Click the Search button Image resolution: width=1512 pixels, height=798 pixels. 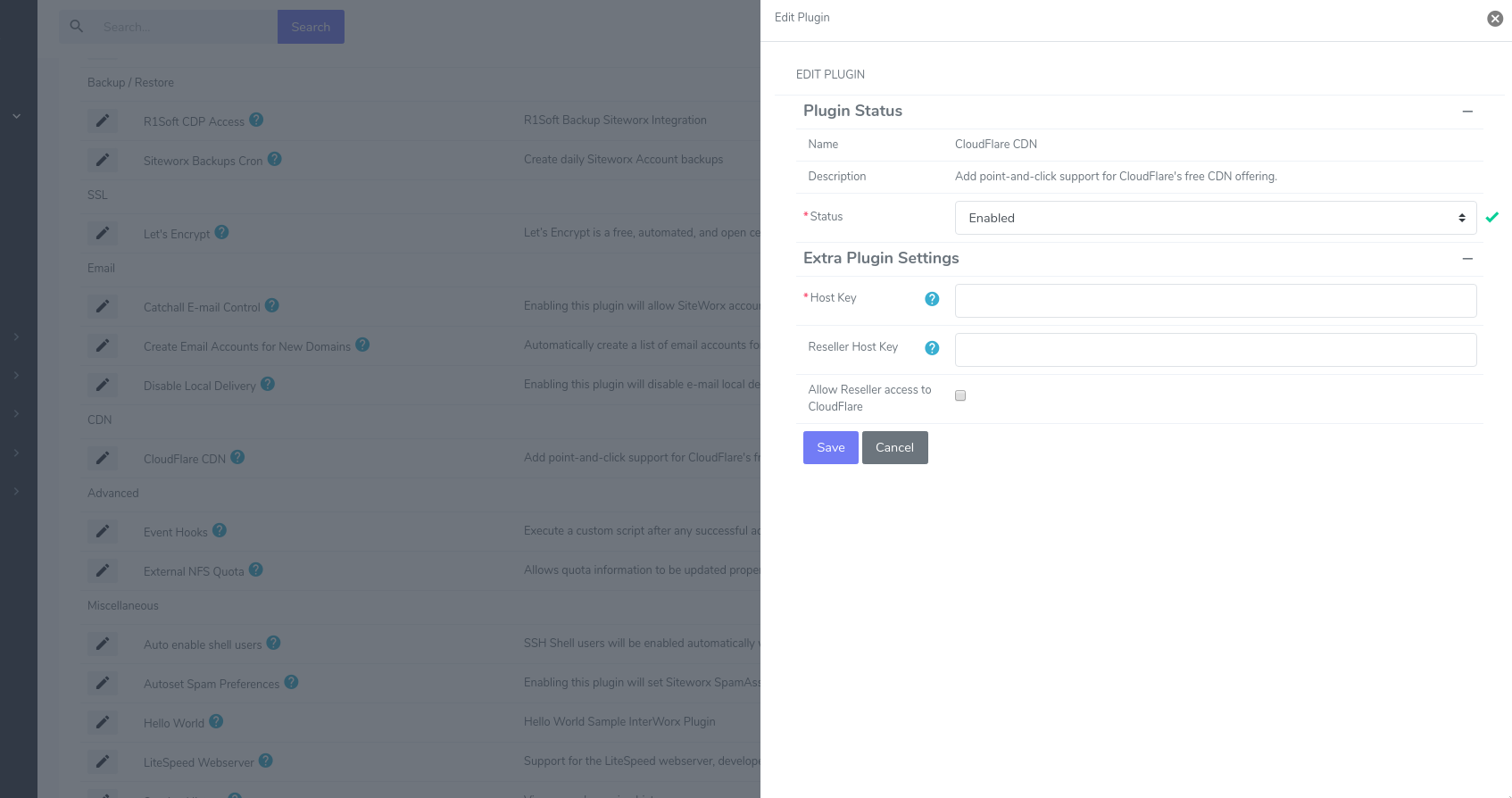(311, 27)
